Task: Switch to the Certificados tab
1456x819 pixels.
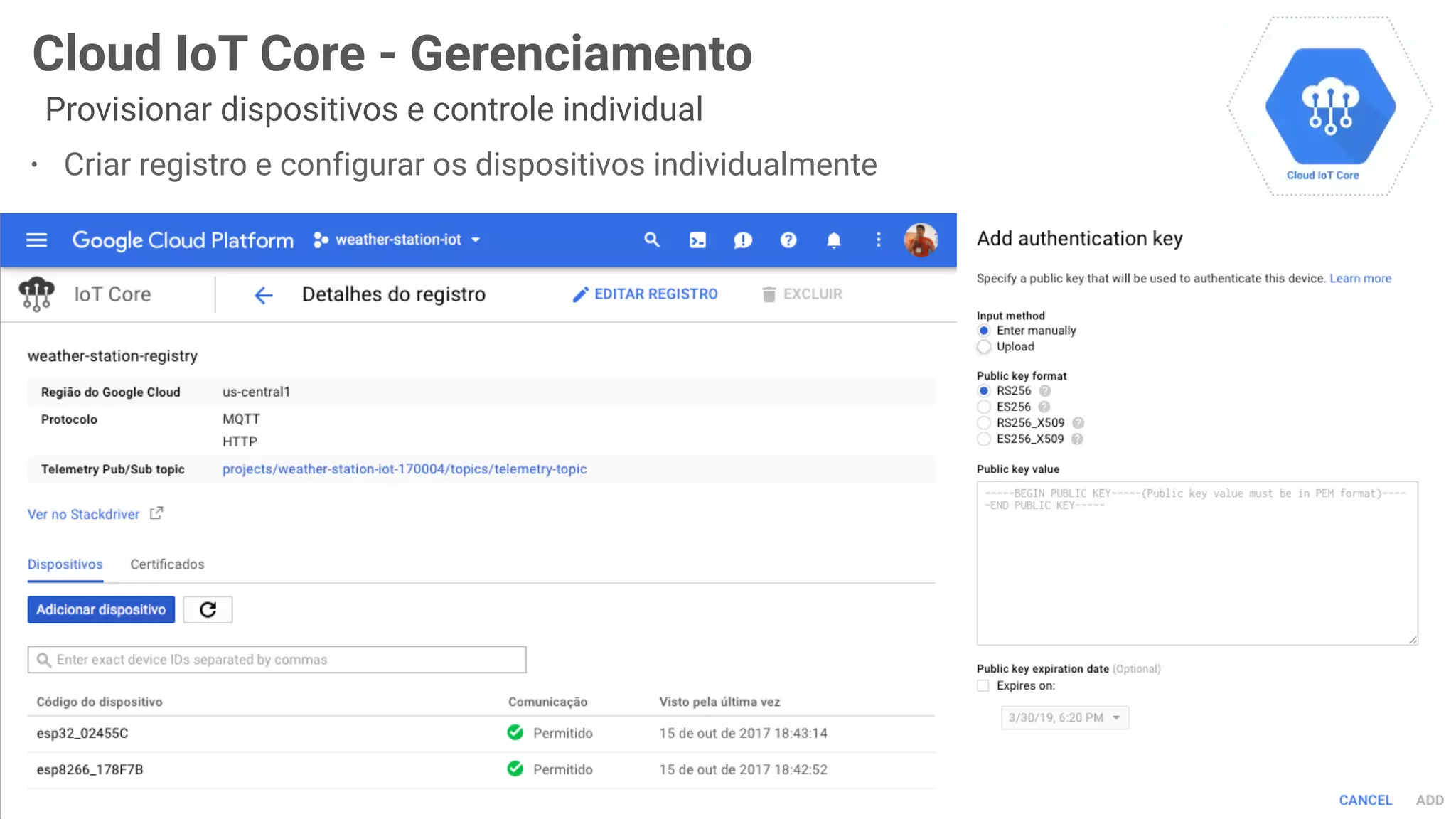Action: [x=167, y=564]
